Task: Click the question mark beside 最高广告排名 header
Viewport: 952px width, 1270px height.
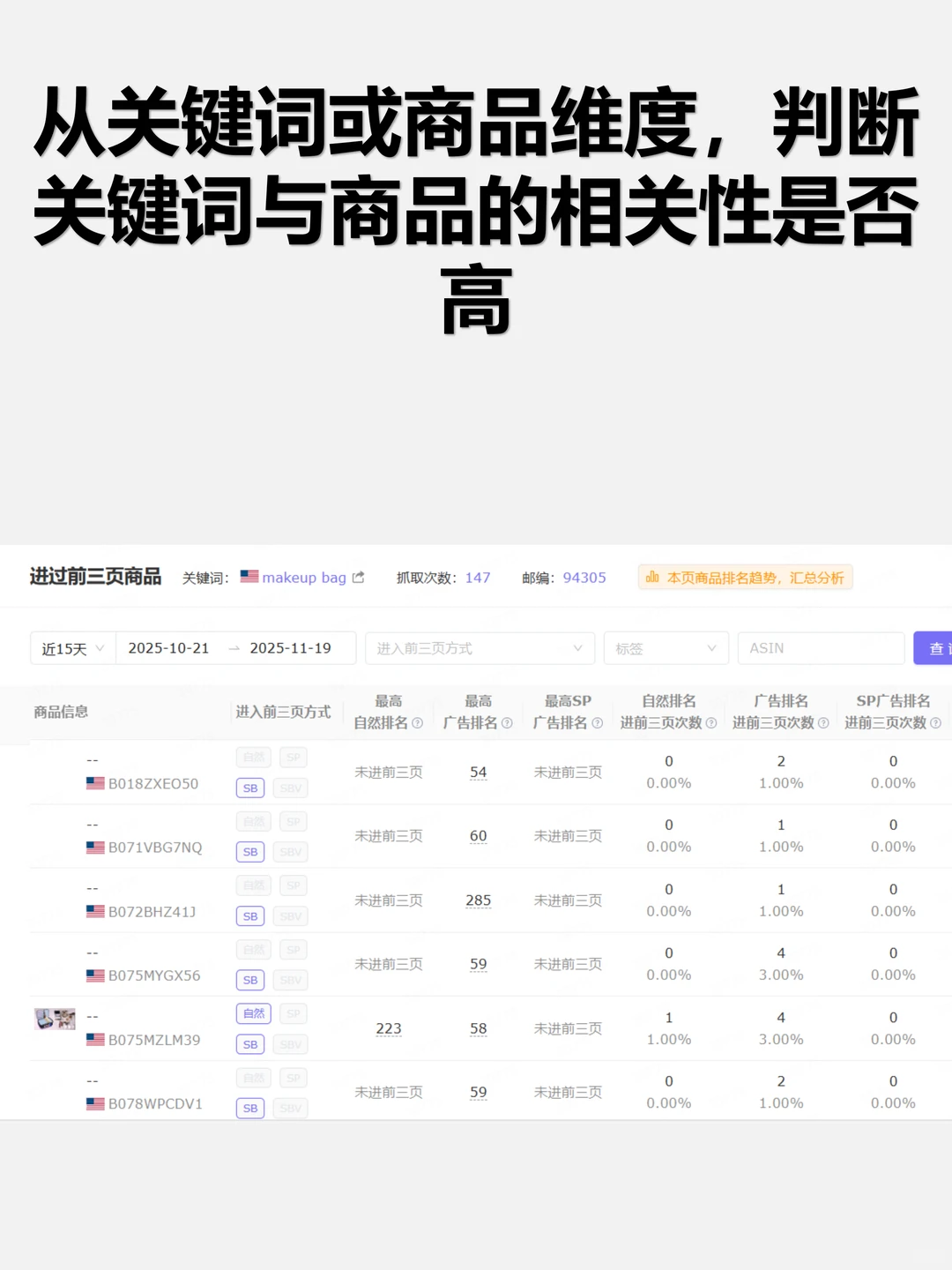Action: (505, 722)
